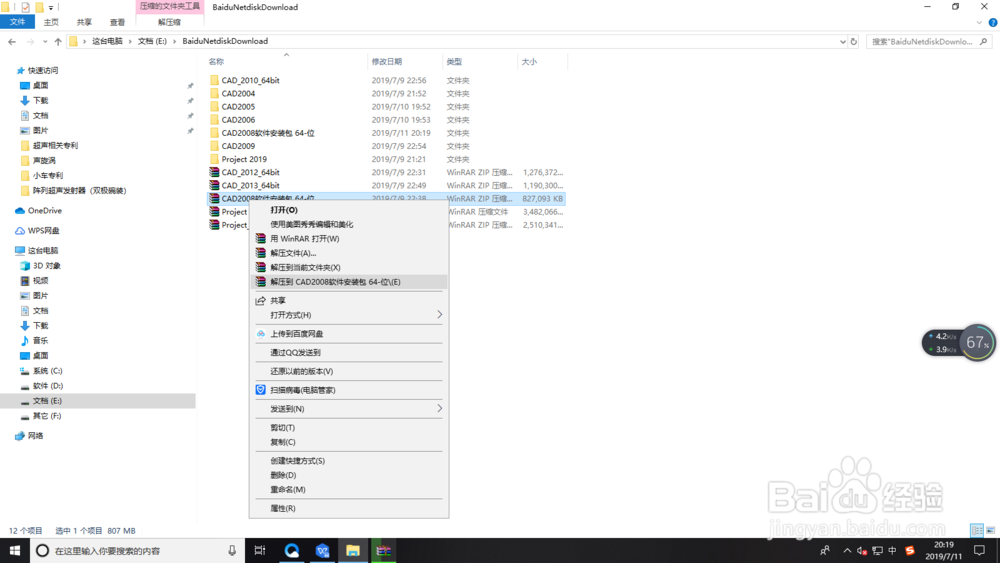Click the OneDrive cloud icon in sidebar
This screenshot has height=563, width=1000.
(x=20, y=210)
